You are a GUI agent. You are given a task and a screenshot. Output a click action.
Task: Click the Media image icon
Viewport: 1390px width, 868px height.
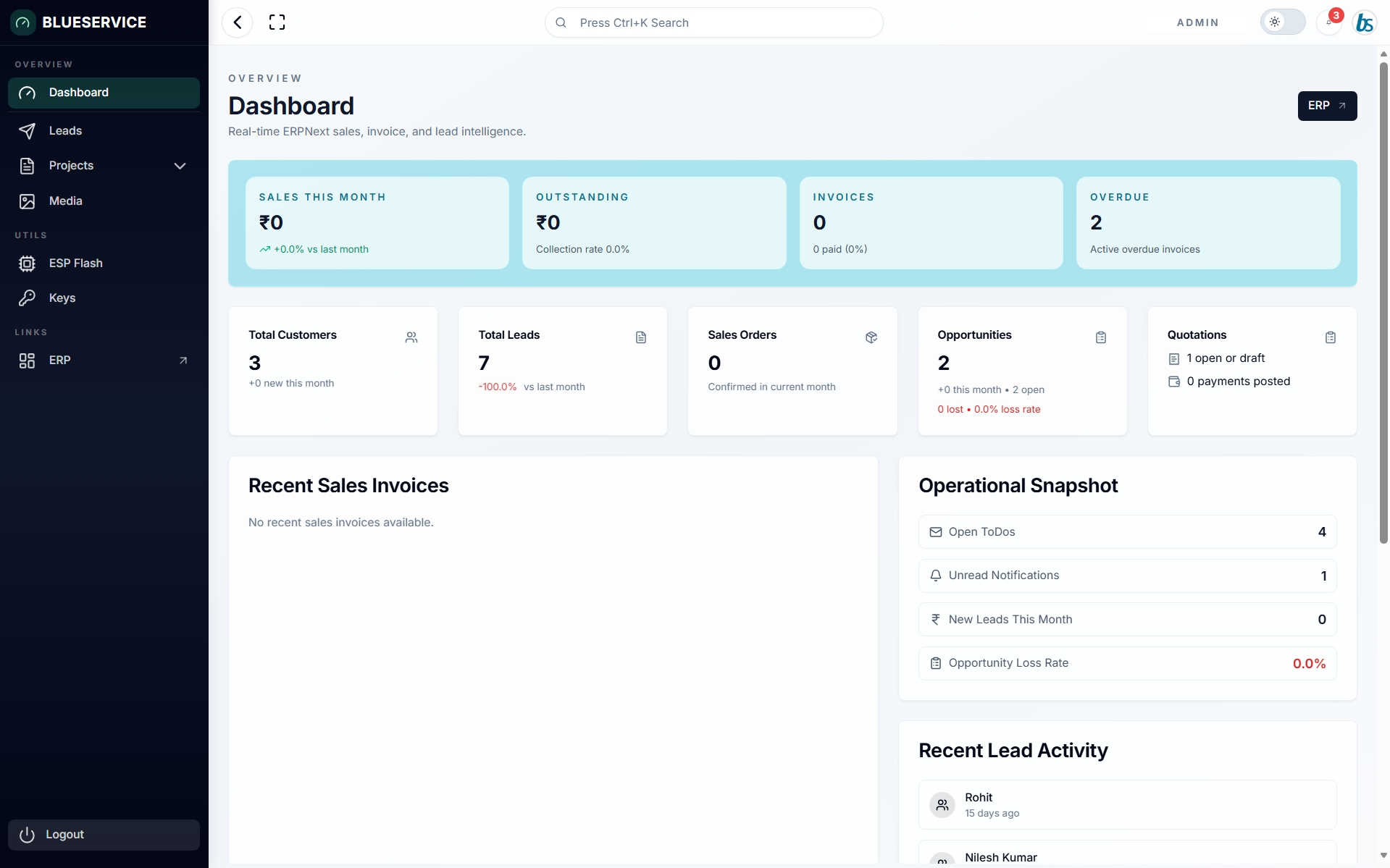click(x=27, y=201)
